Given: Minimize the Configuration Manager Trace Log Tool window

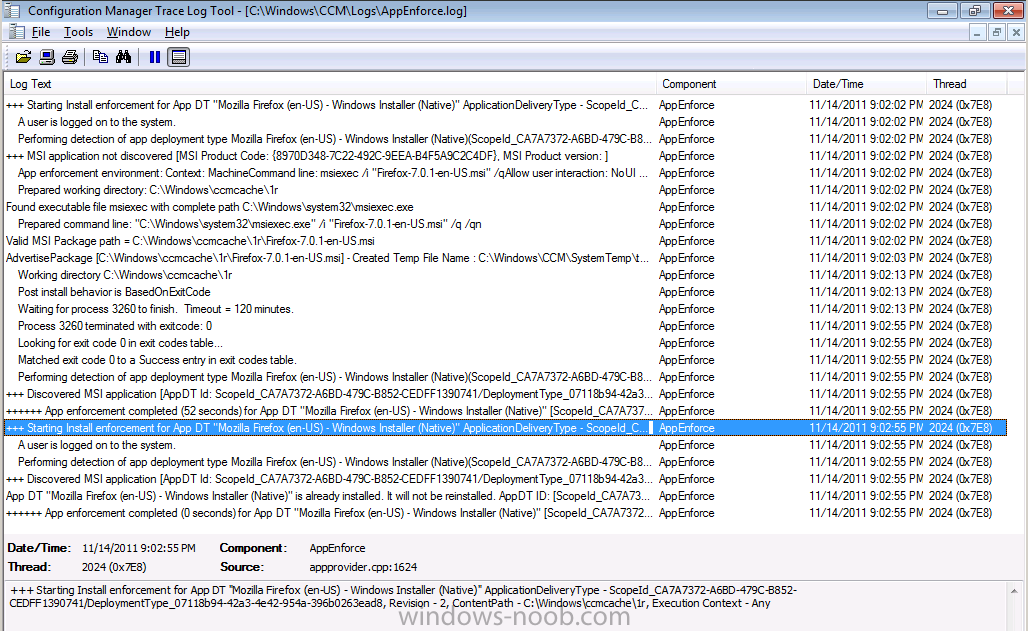Looking at the screenshot, I should pos(943,10).
